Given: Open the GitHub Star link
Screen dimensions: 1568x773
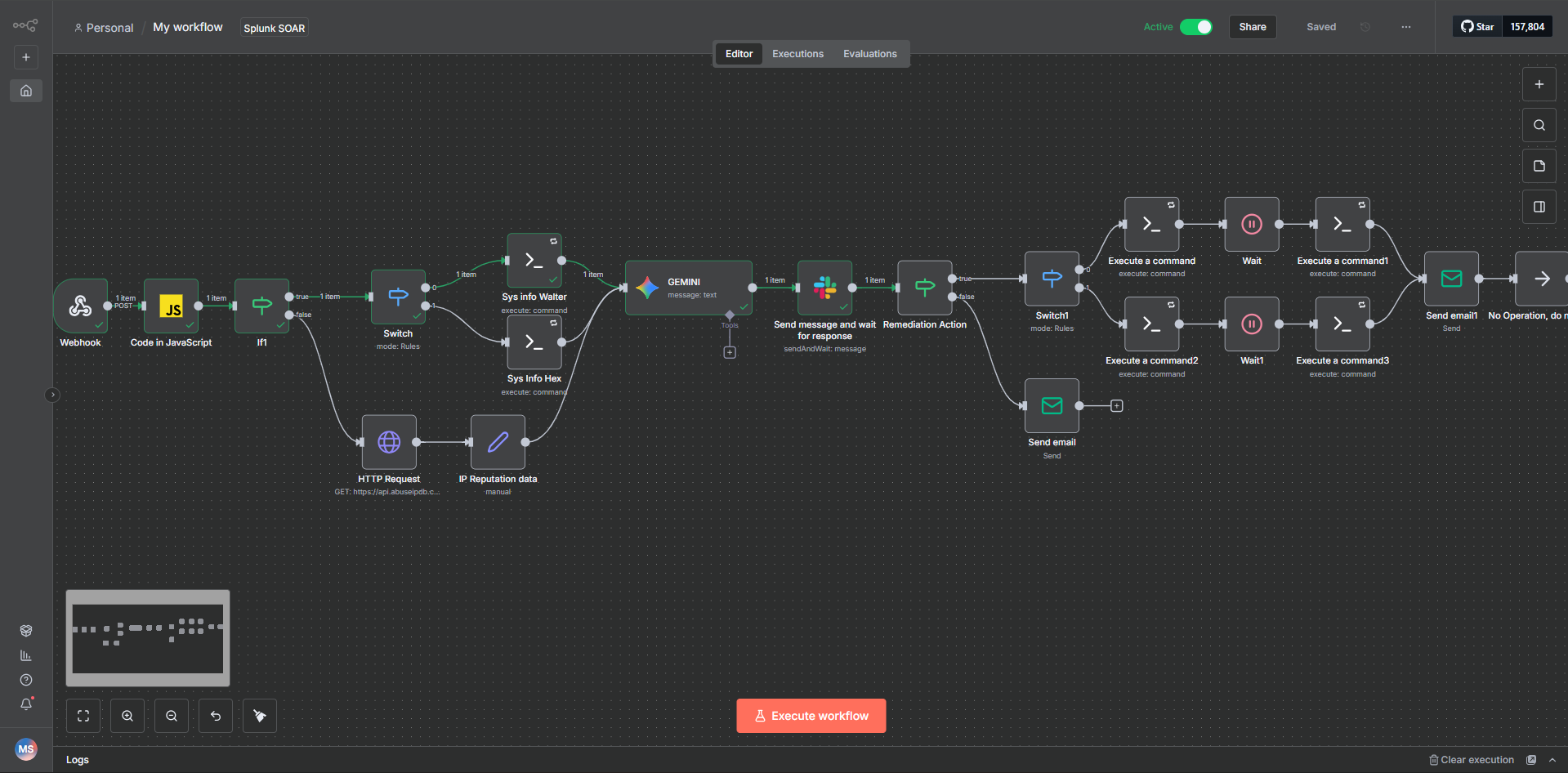Looking at the screenshot, I should coord(1478,27).
